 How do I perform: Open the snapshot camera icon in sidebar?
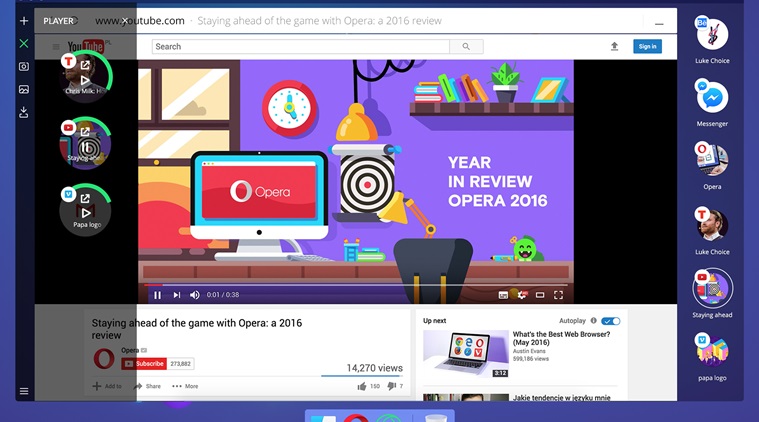[x=24, y=66]
